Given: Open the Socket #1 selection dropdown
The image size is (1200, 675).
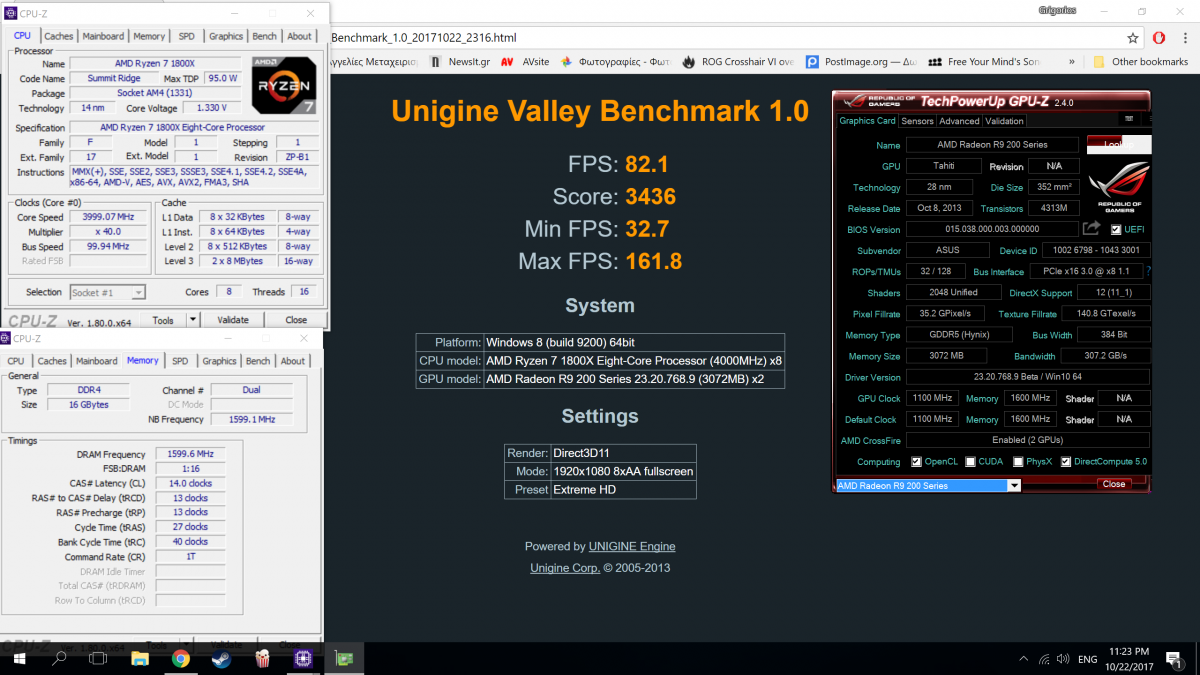Looking at the screenshot, I should (x=108, y=292).
